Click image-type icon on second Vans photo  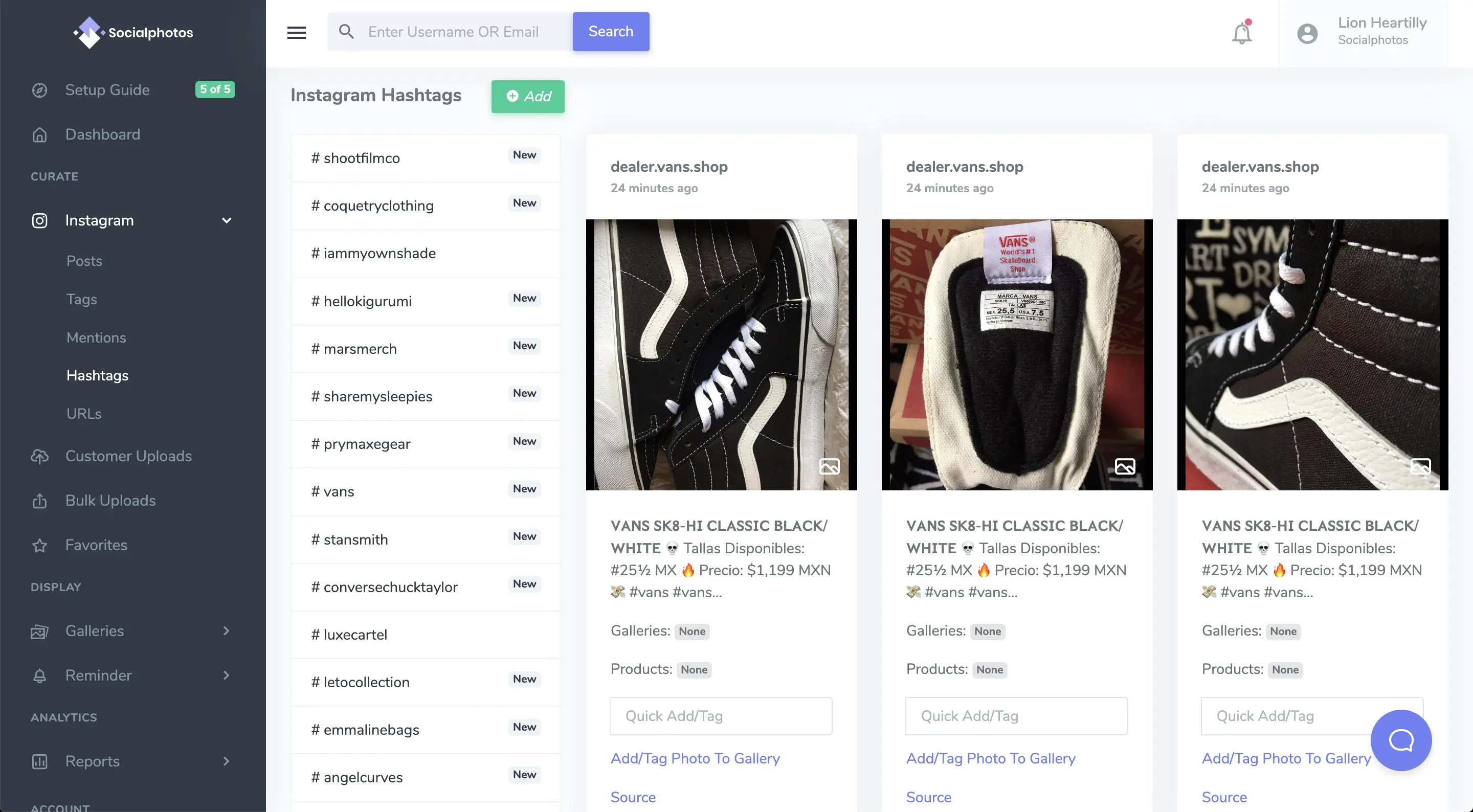coord(1125,467)
